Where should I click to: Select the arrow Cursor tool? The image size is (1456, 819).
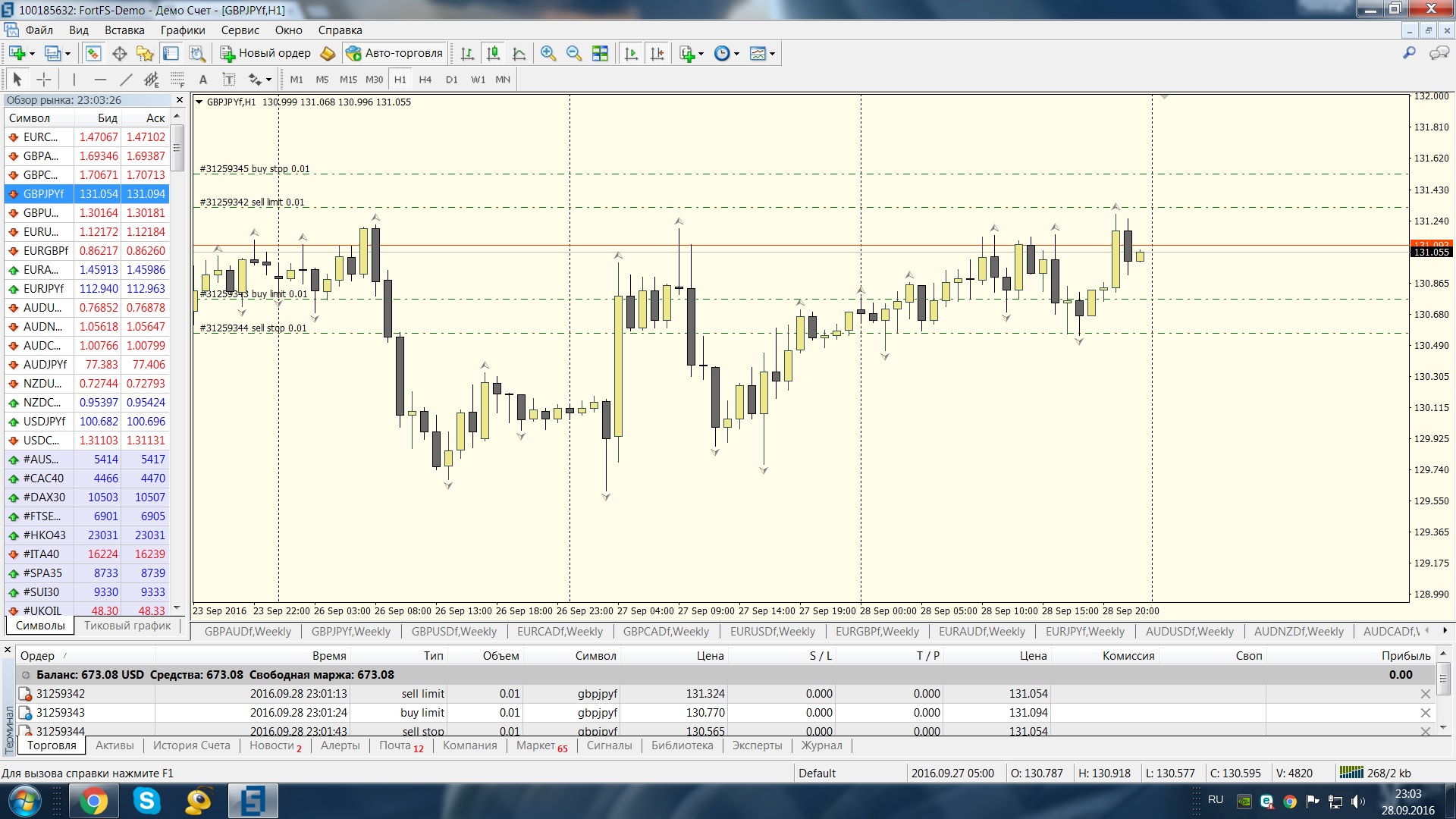pyautogui.click(x=17, y=79)
